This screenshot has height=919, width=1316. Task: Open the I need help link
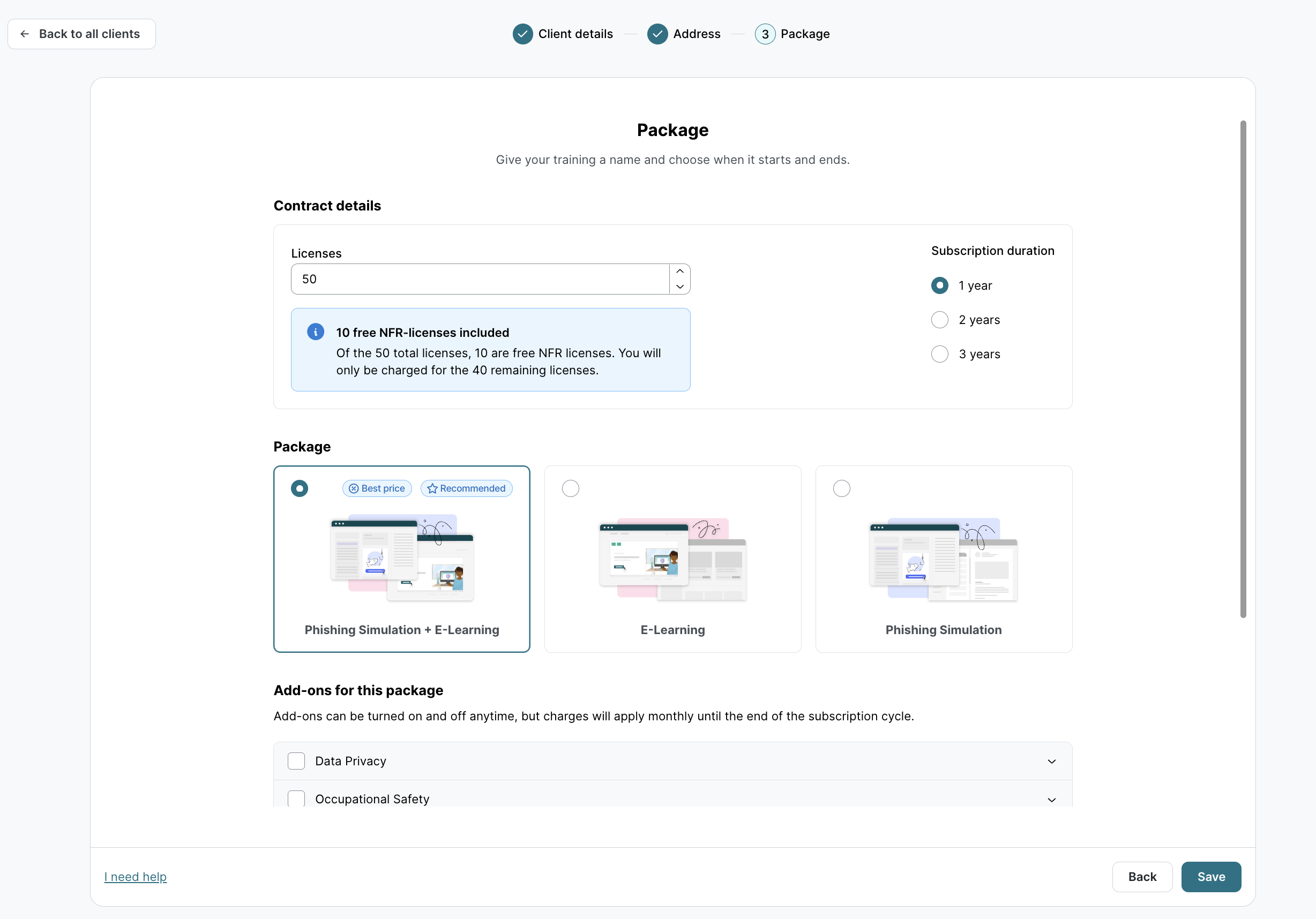pos(135,877)
